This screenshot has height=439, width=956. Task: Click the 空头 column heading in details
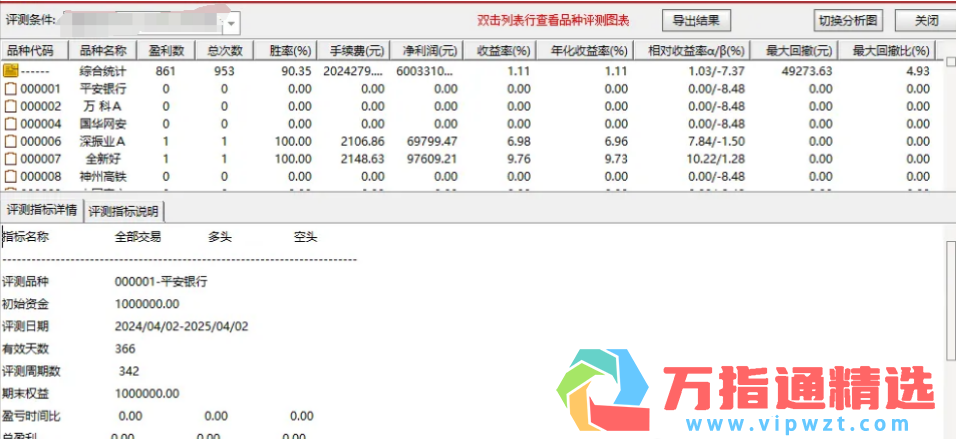coord(305,237)
